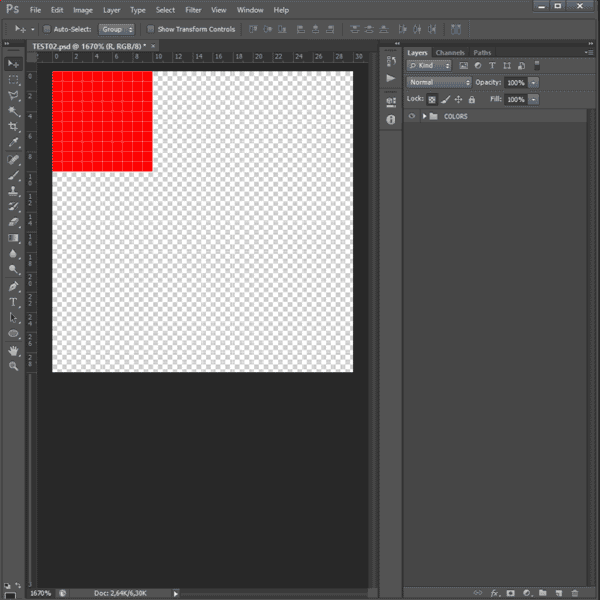600x600 pixels.
Task: Toggle the filter for type layers
Action: (x=492, y=65)
